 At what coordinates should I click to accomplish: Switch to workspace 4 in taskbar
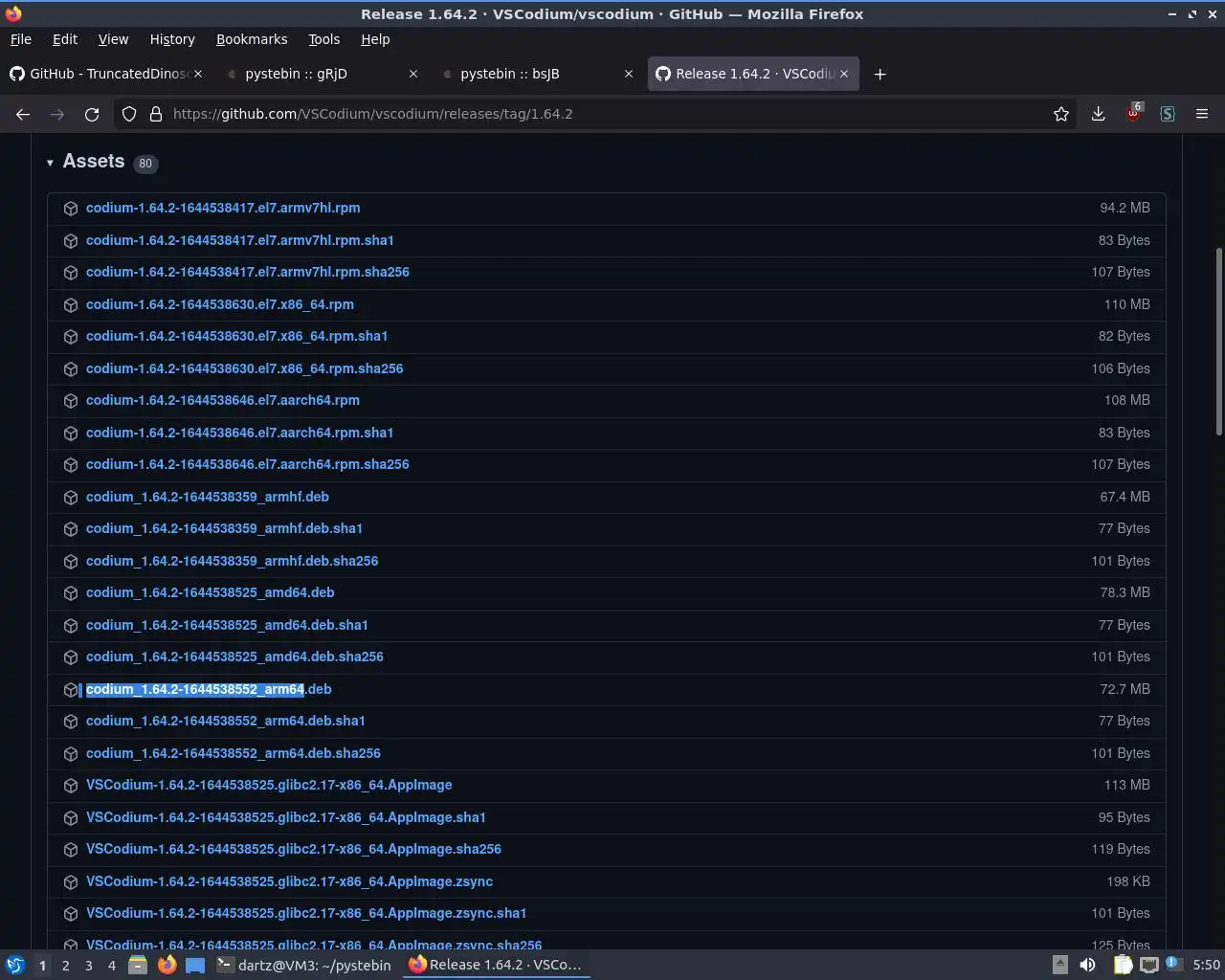point(112,966)
